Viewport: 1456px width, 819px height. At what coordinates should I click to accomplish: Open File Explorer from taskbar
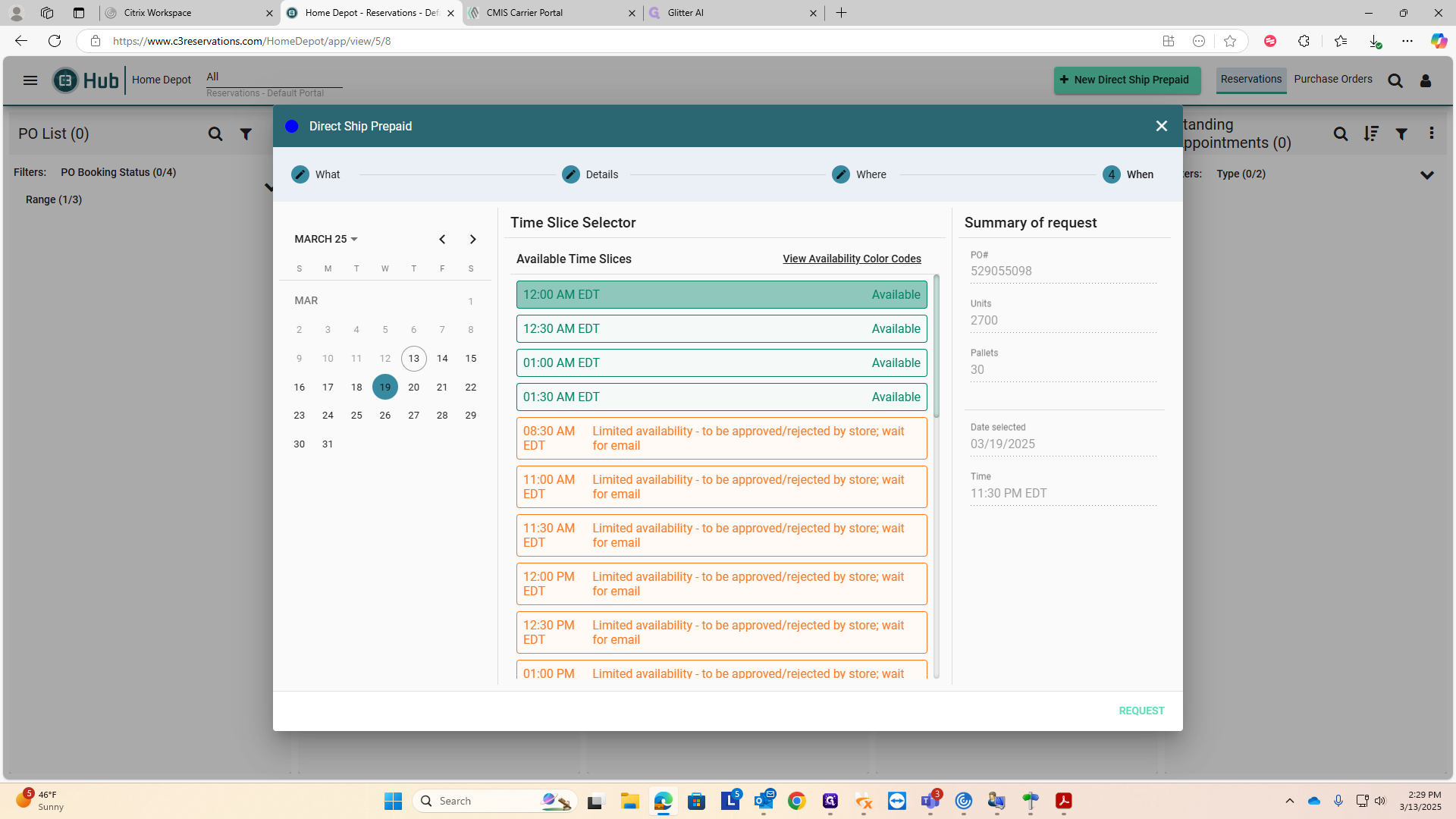tap(629, 801)
